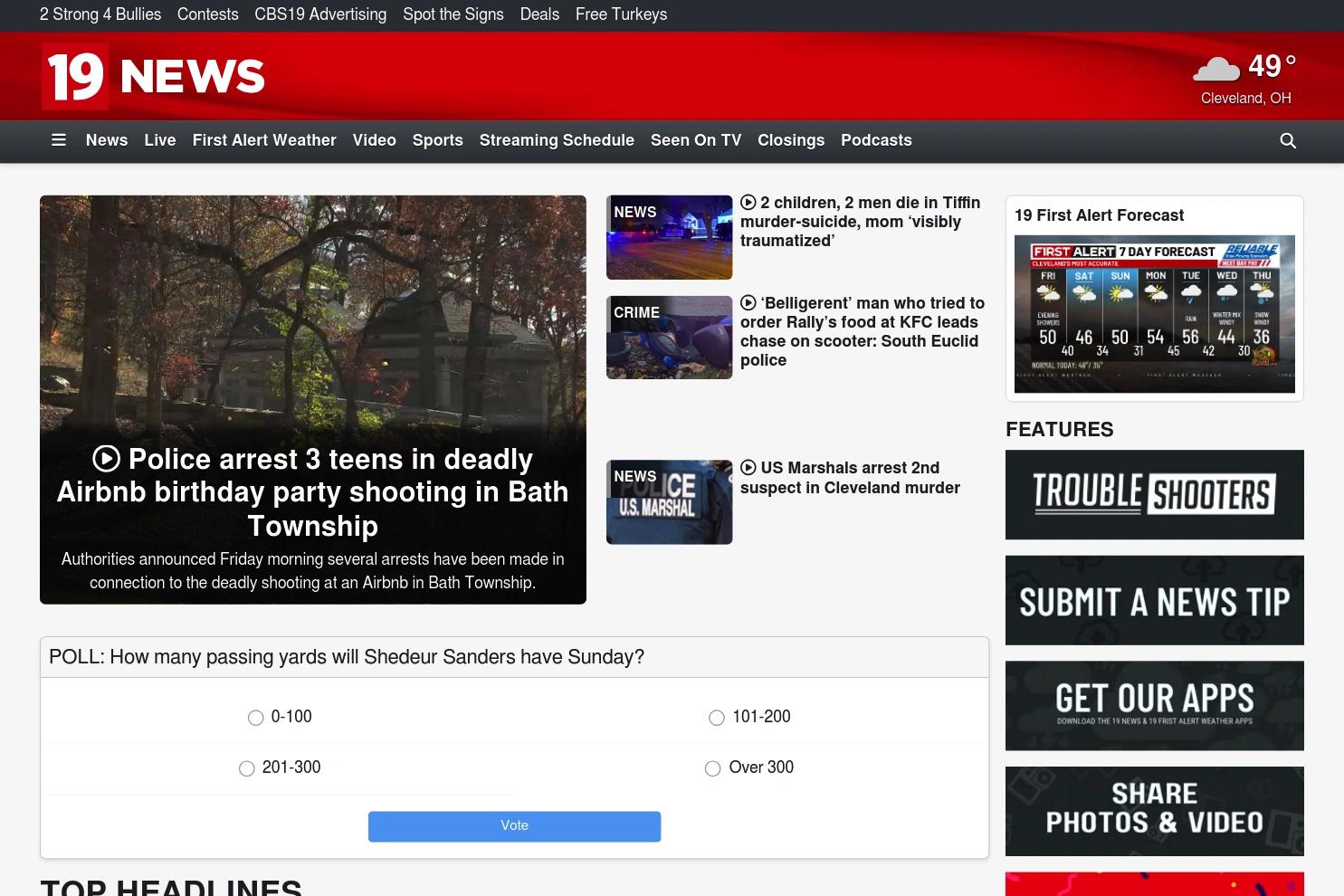The width and height of the screenshot is (1344, 896).
Task: Open Seen On TV menu item
Action: click(696, 140)
